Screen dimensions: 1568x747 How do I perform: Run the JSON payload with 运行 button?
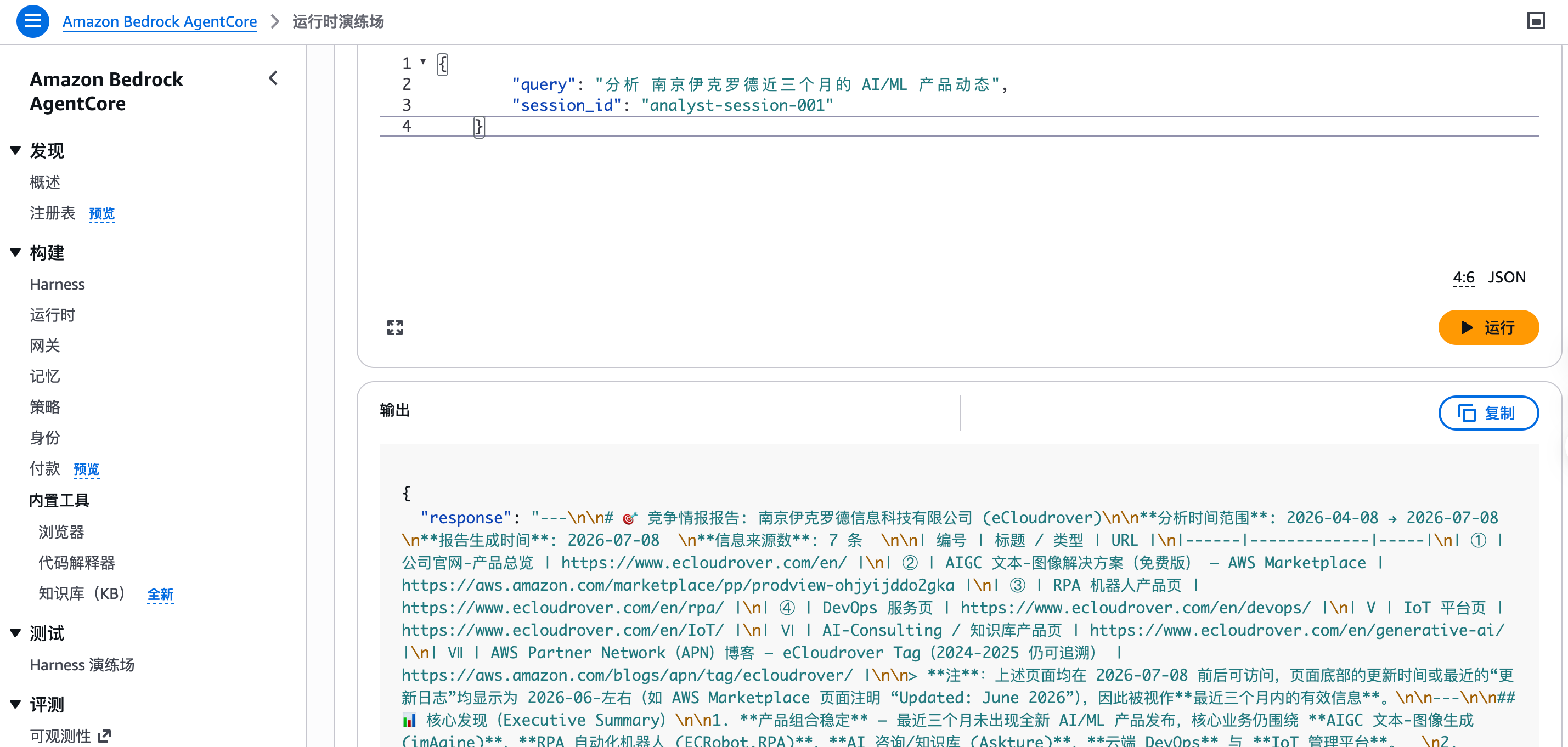[x=1488, y=327]
